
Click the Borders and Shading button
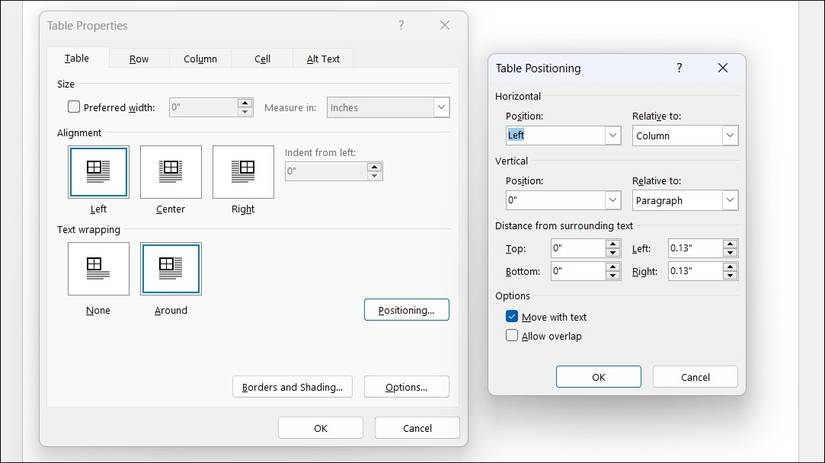pos(292,387)
